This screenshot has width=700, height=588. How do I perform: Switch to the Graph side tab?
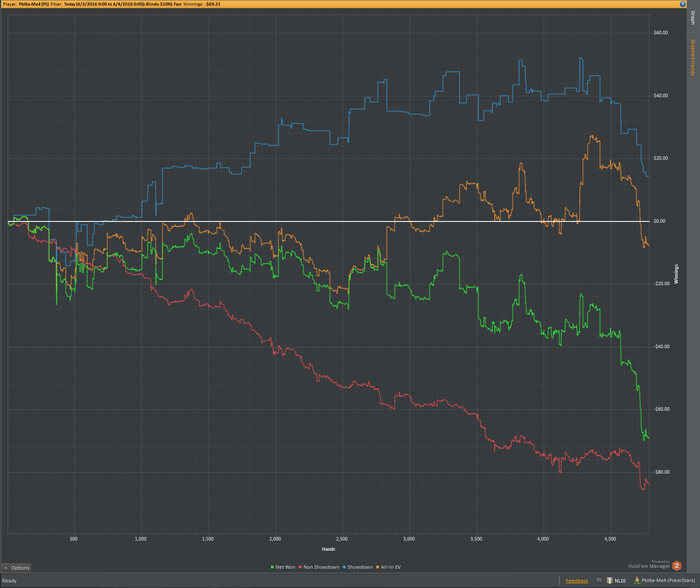tap(693, 18)
